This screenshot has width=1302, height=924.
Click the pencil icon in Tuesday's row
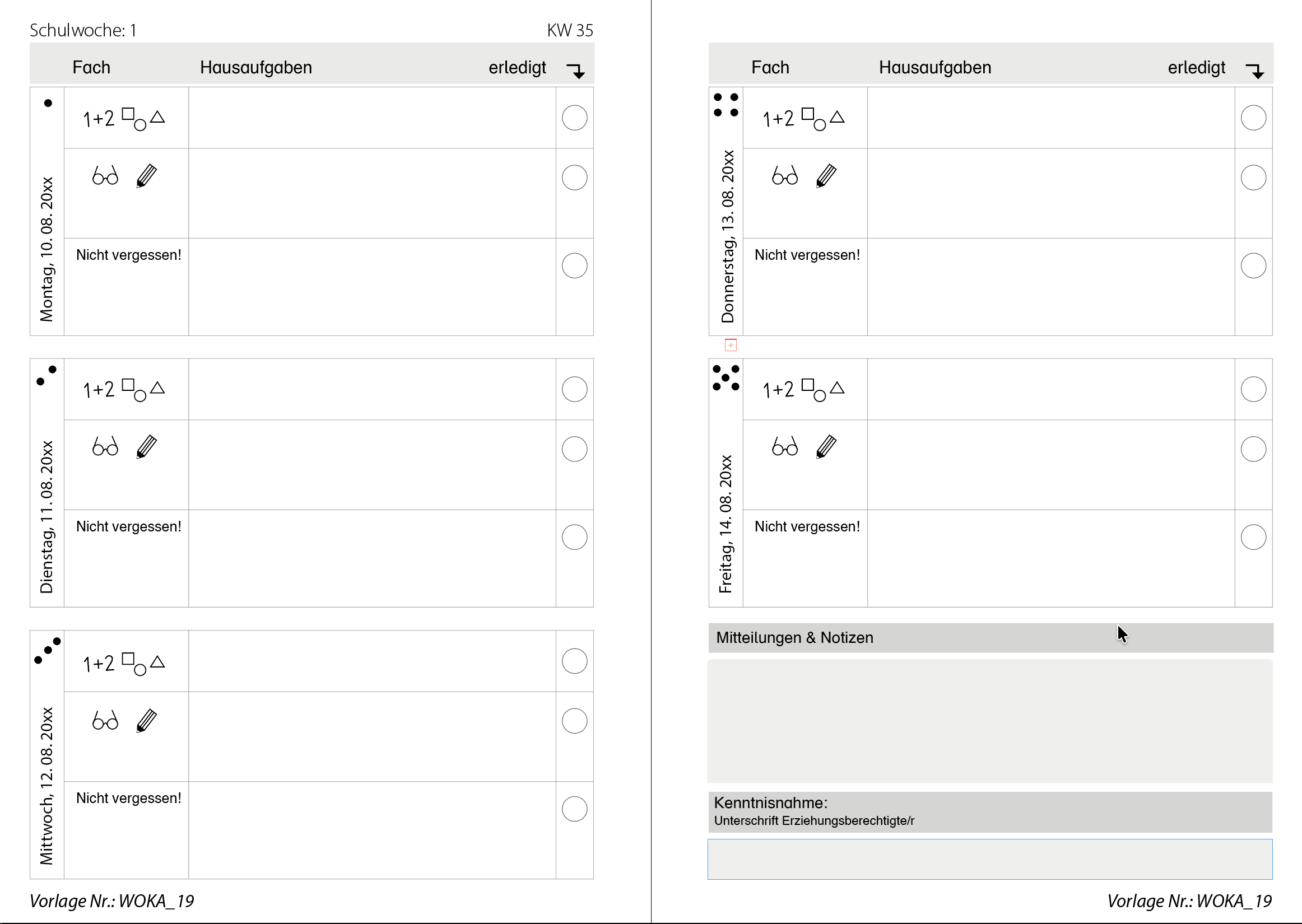(x=147, y=447)
